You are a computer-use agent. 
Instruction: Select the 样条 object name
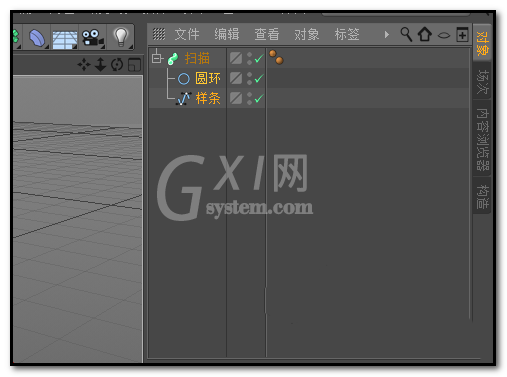click(208, 99)
